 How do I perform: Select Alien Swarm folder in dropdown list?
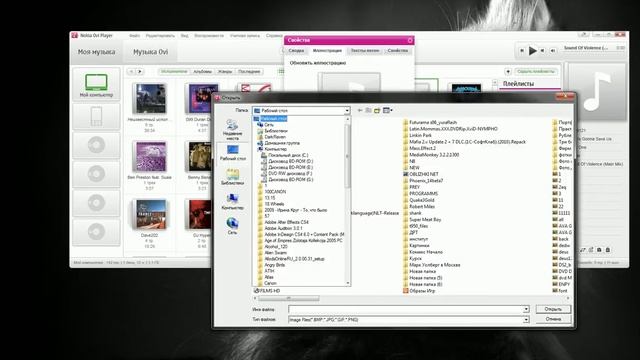tap(272, 253)
